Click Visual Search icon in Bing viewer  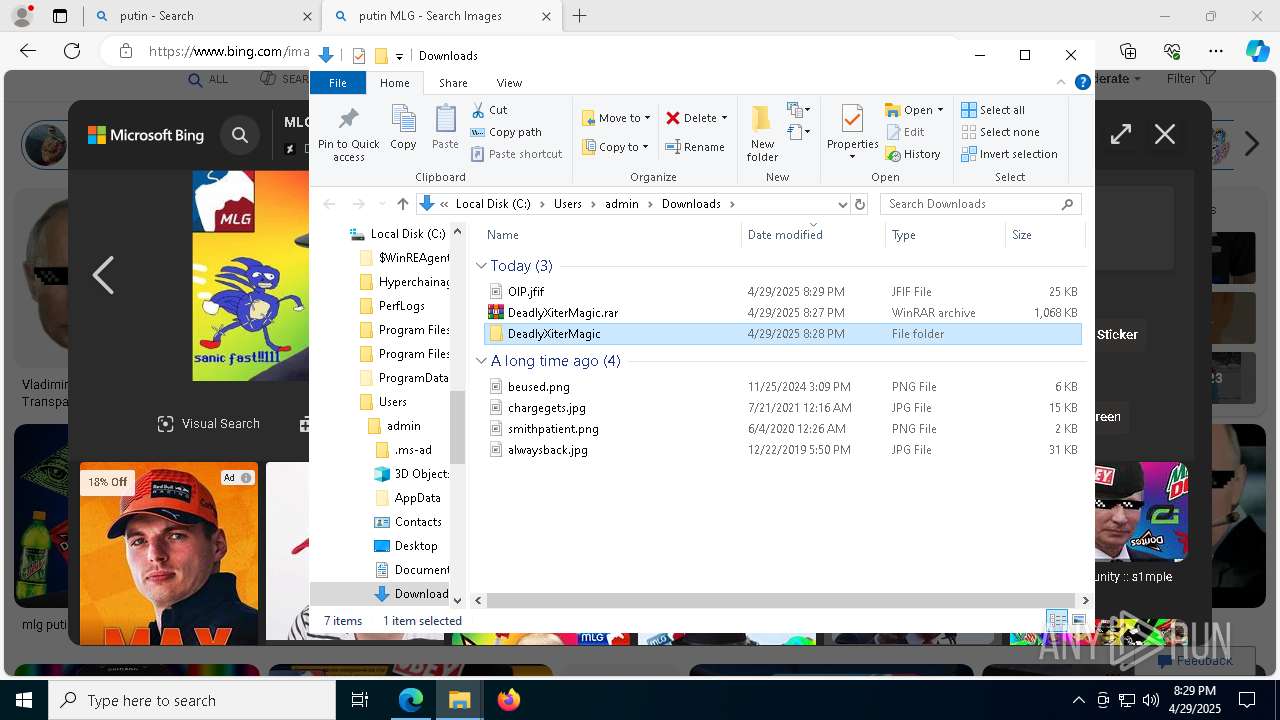tap(166, 424)
